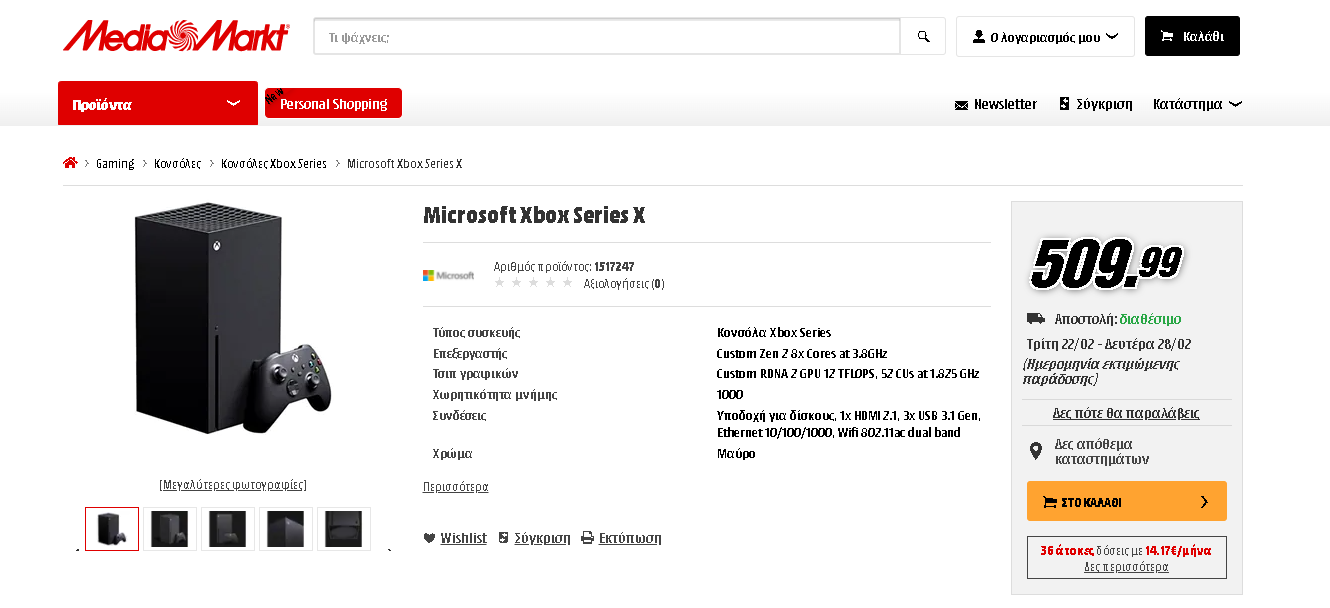Click the Microsoft Xbox Series X breadcrumb

[x=404, y=163]
